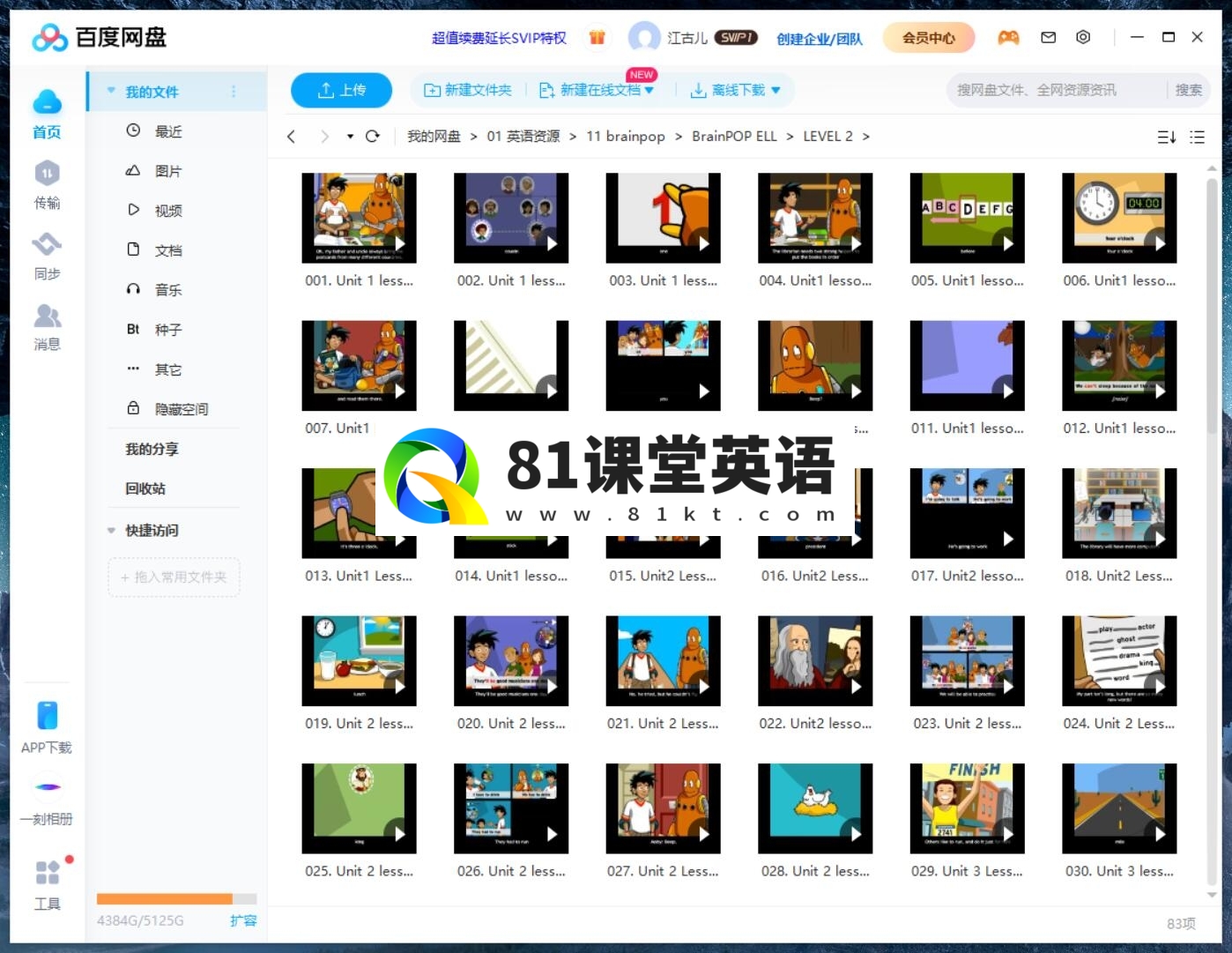Open the 工具 tools icon
Screen dimensions: 1232x953
pos(47,872)
